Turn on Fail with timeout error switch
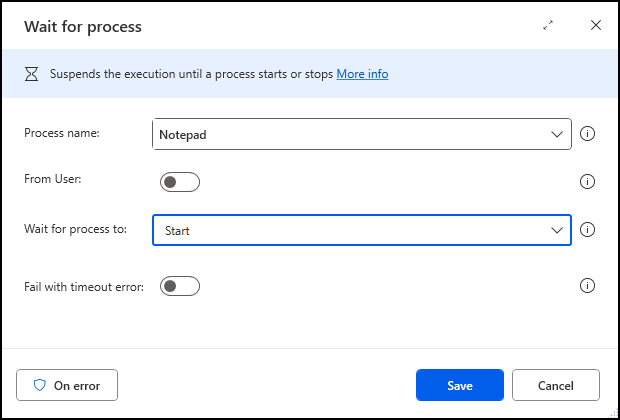 (x=180, y=286)
